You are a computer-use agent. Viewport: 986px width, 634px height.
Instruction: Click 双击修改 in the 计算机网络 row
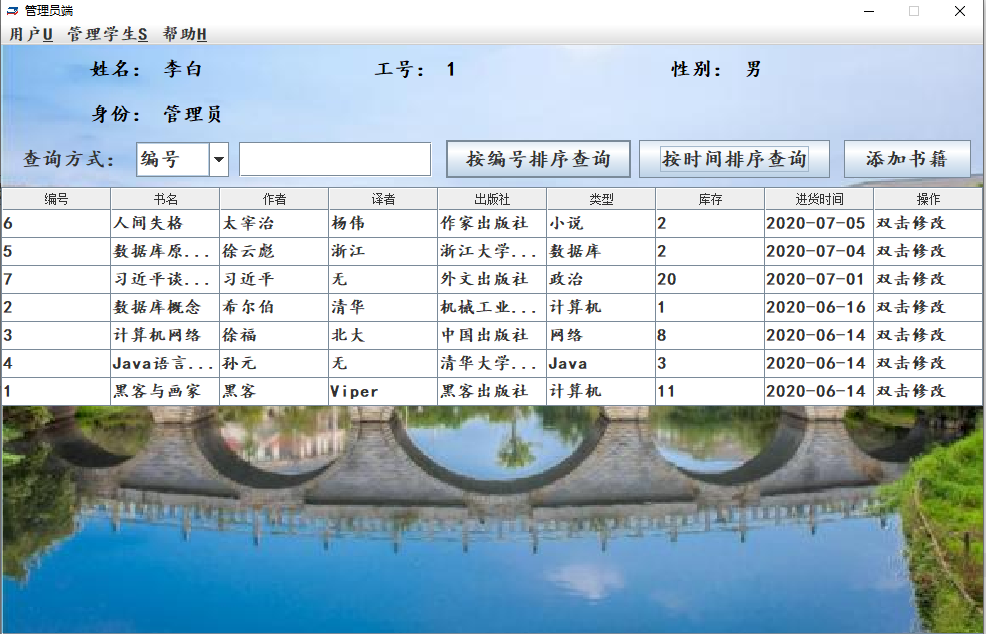click(x=928, y=335)
